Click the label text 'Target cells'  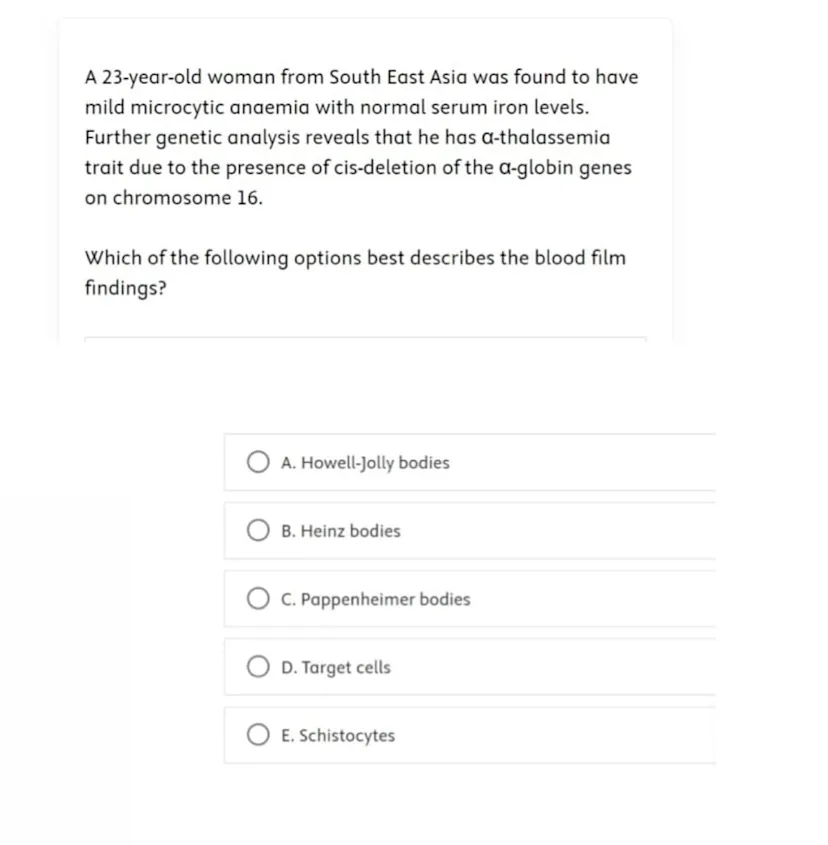(337, 667)
